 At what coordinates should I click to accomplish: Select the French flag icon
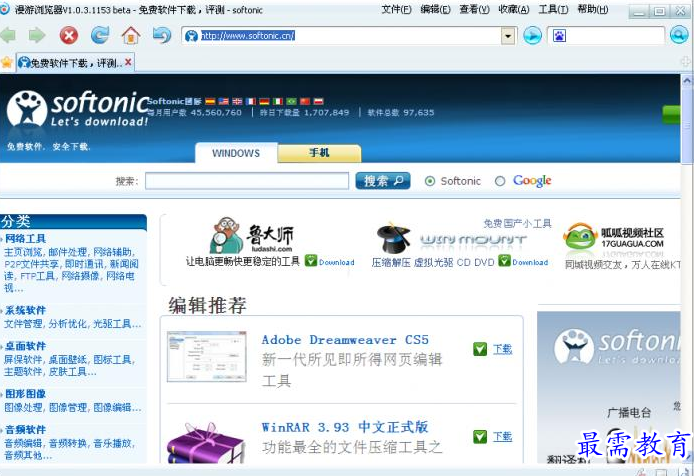click(x=251, y=102)
